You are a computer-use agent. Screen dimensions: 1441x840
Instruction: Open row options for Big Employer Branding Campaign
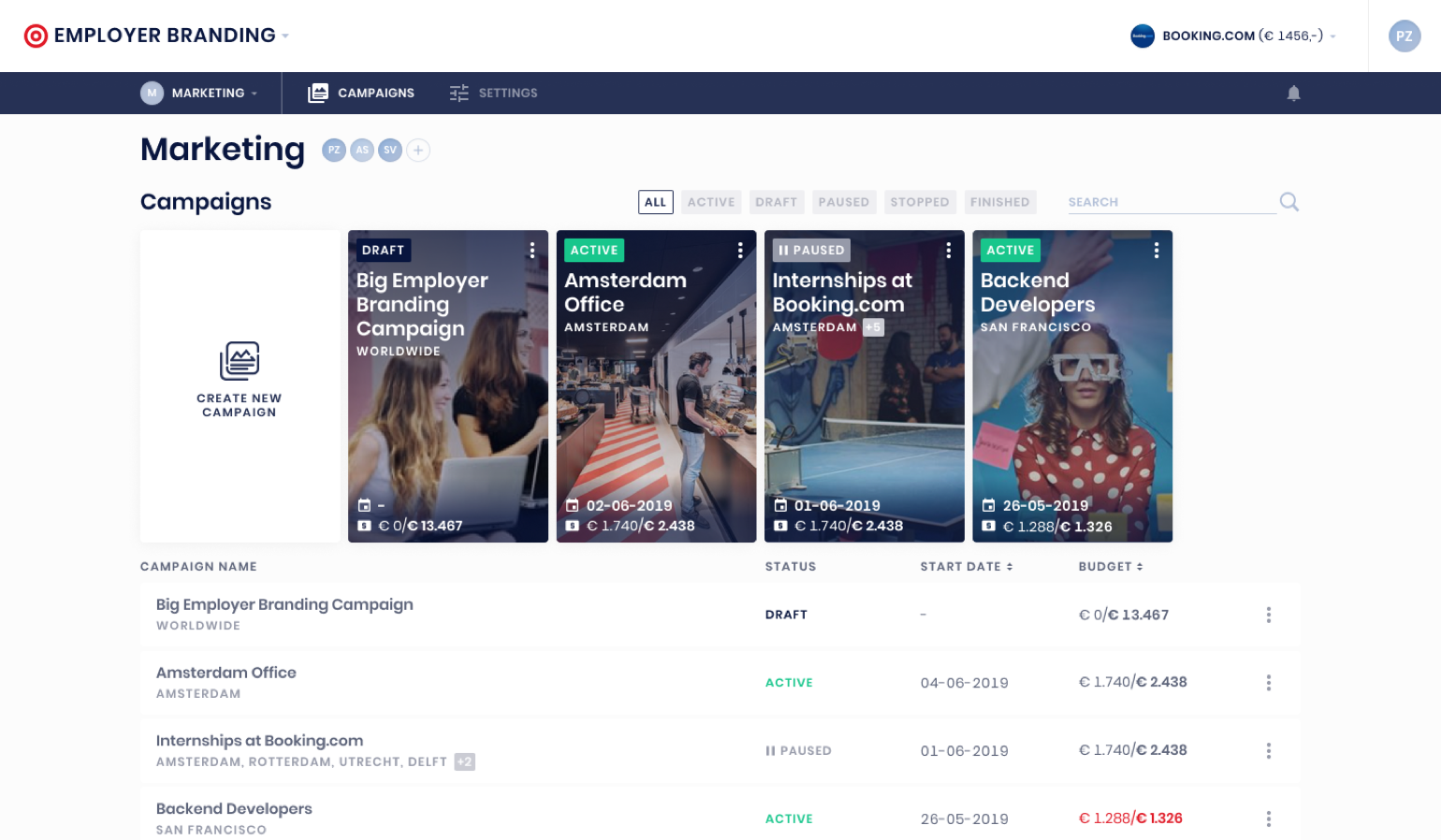[x=1269, y=615]
